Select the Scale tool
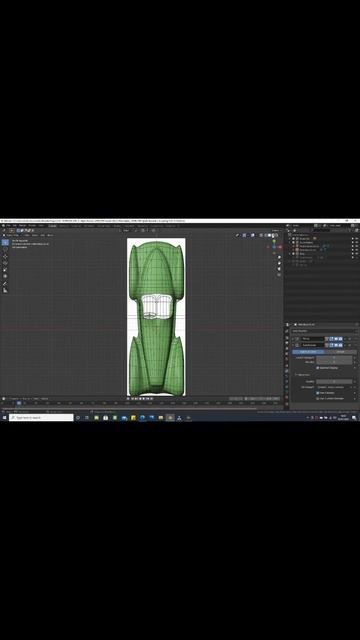 [x=5, y=269]
